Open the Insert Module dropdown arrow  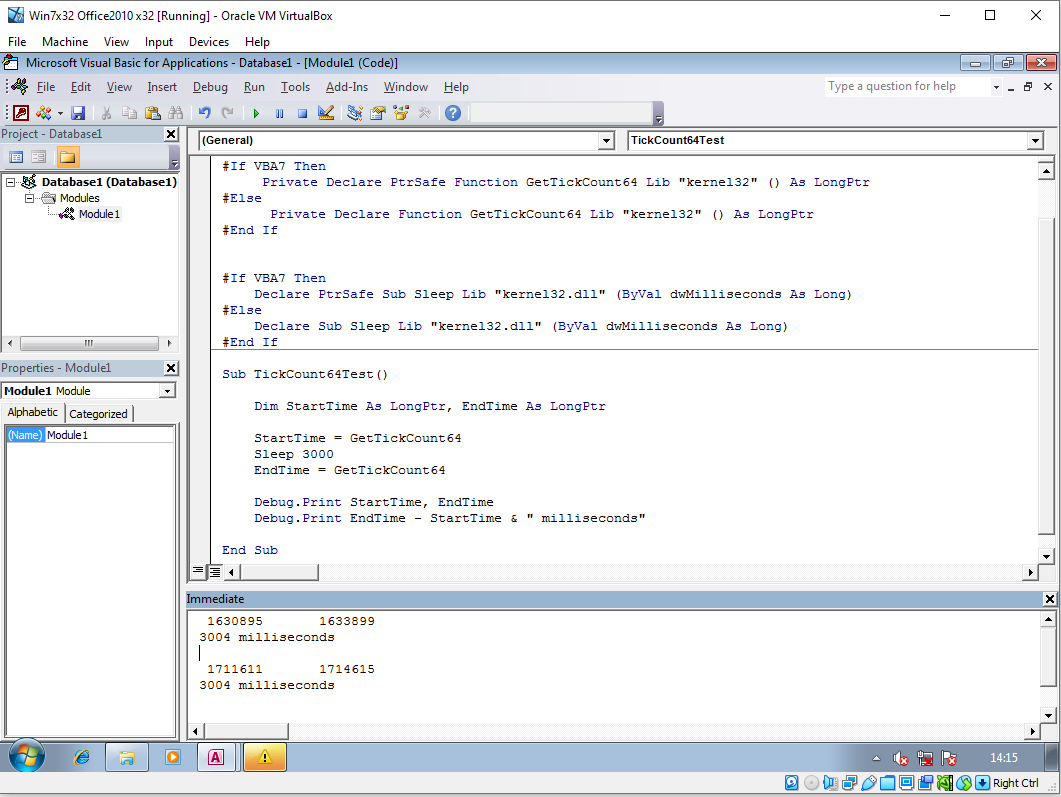click(x=60, y=114)
